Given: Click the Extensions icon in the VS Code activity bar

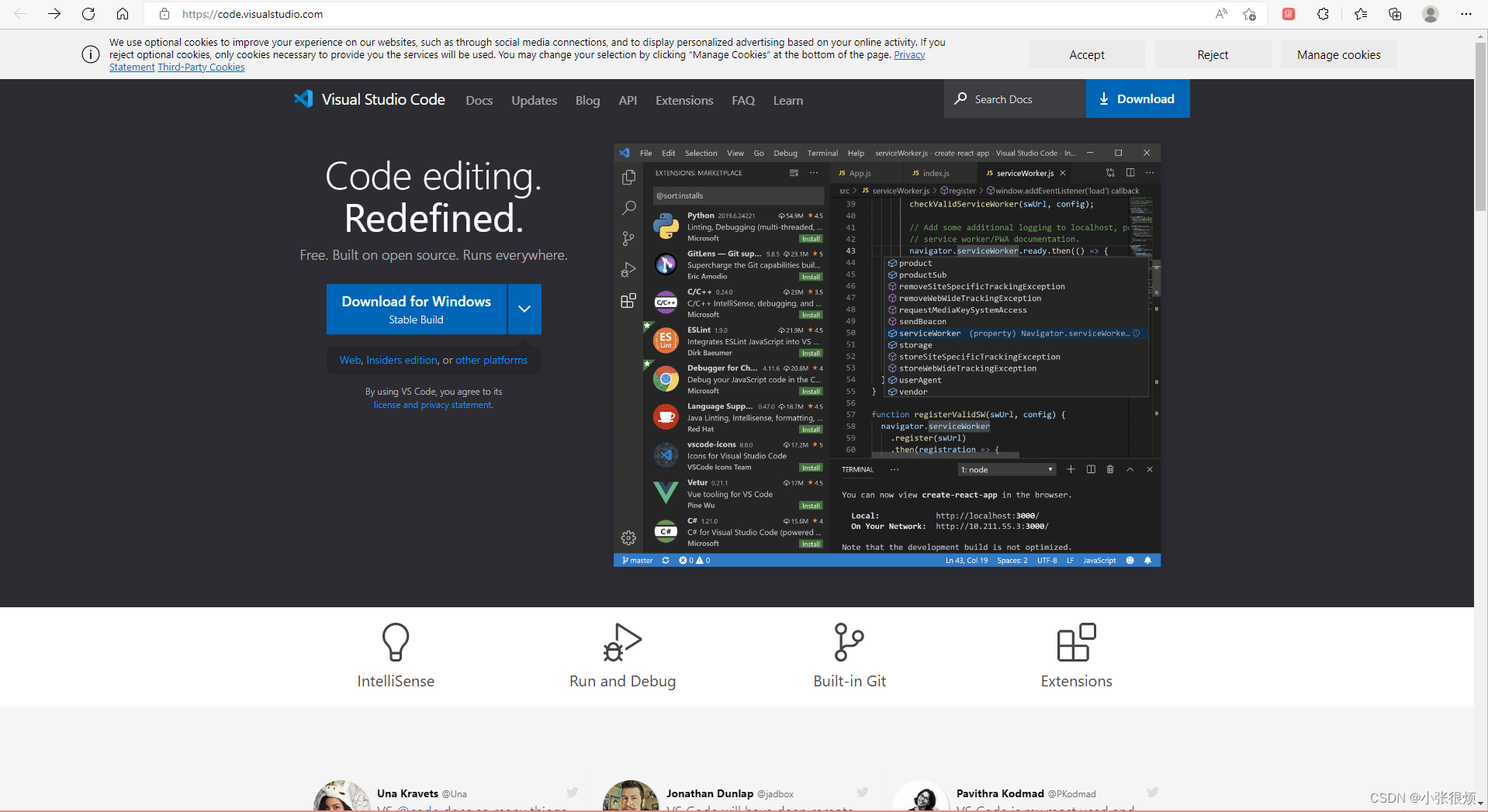Looking at the screenshot, I should (628, 301).
